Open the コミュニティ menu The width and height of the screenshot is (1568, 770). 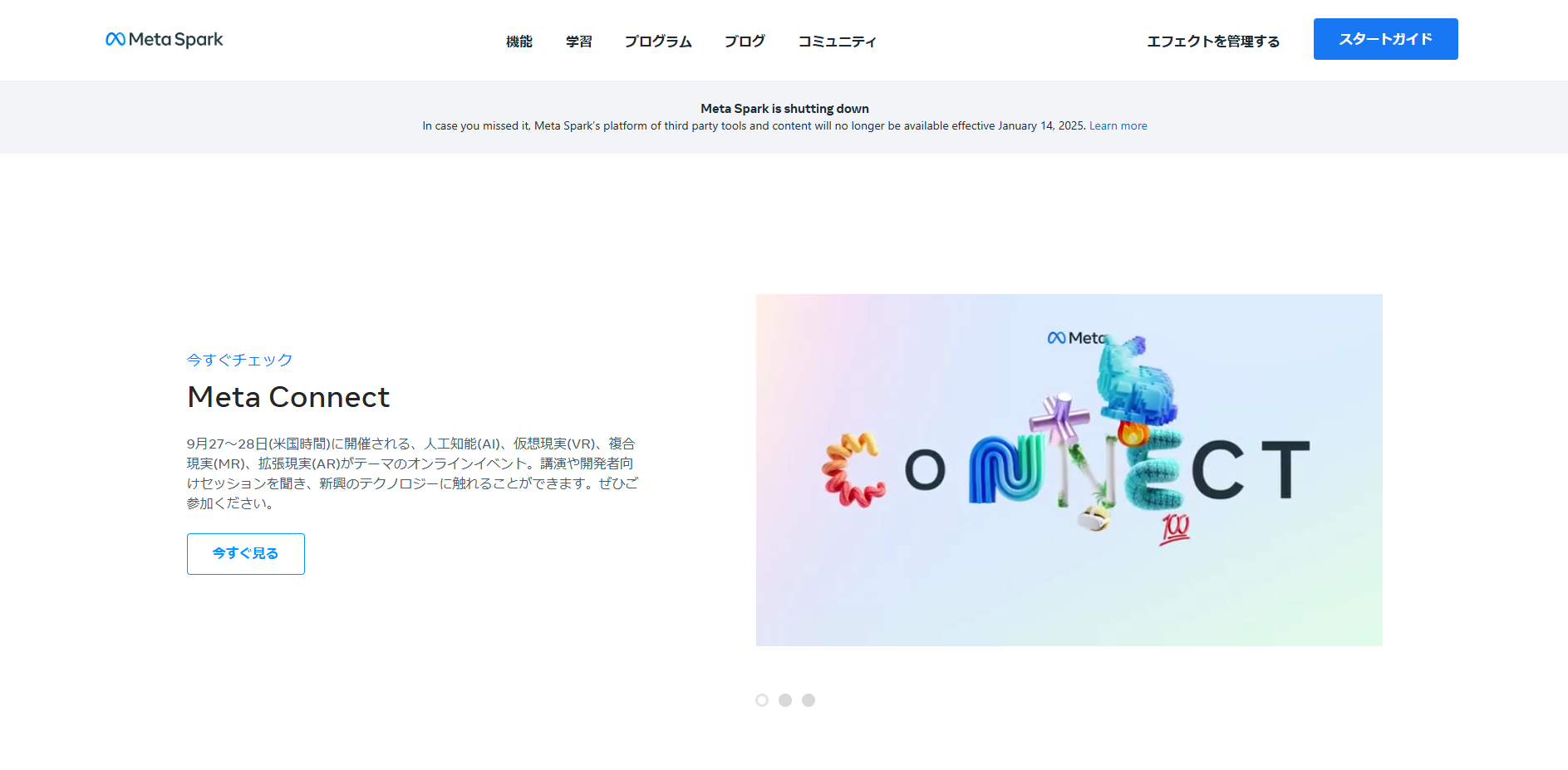838,42
